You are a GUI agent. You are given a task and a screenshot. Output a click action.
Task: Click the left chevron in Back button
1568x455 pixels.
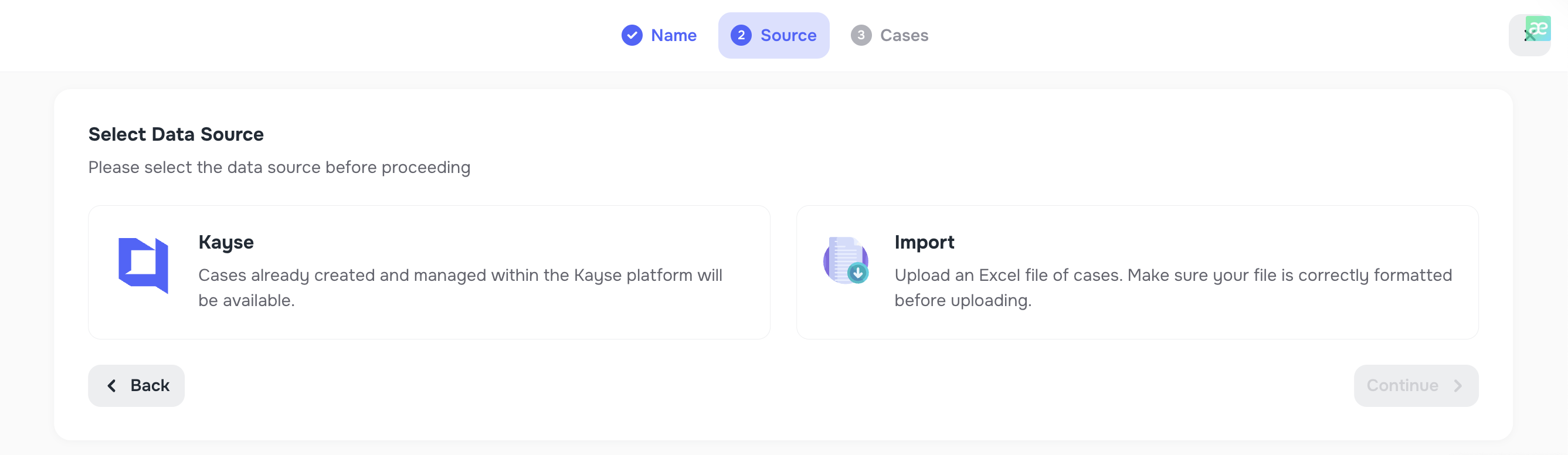click(111, 386)
